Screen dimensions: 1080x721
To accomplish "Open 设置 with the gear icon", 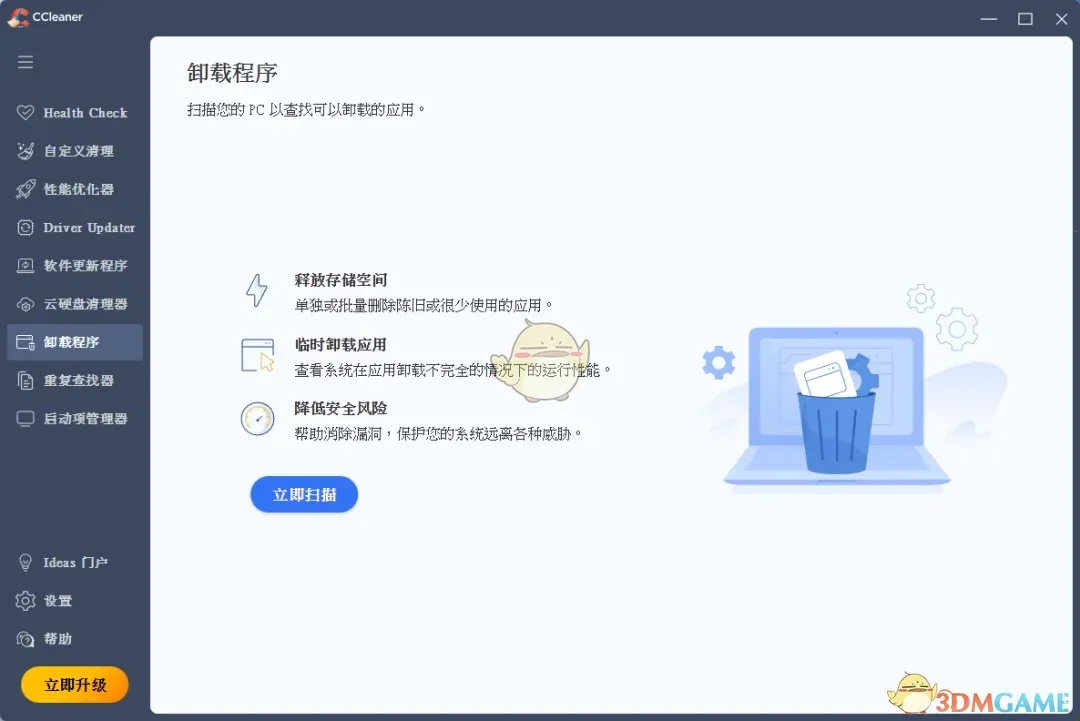I will tap(25, 600).
